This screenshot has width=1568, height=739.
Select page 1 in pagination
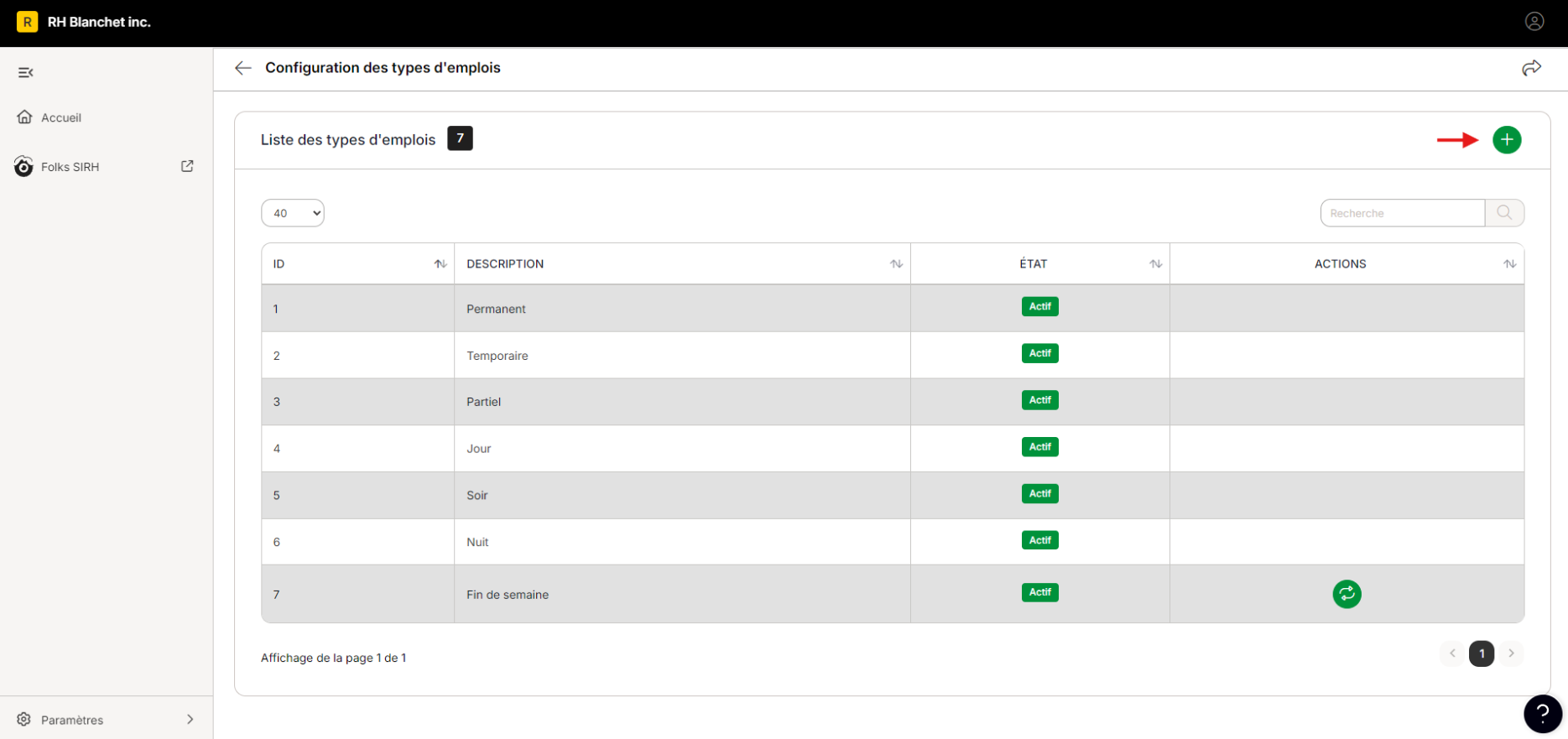(1482, 653)
